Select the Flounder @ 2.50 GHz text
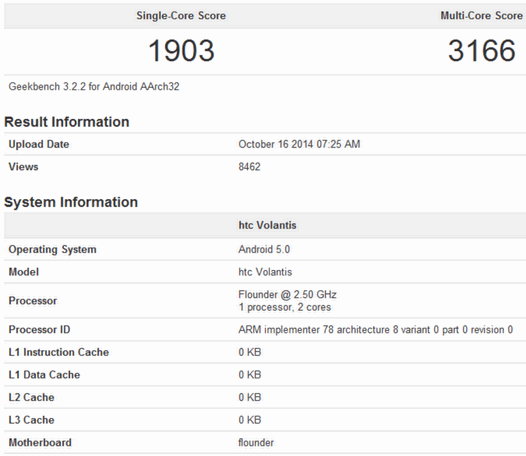The width and height of the screenshot is (526, 456). [287, 295]
